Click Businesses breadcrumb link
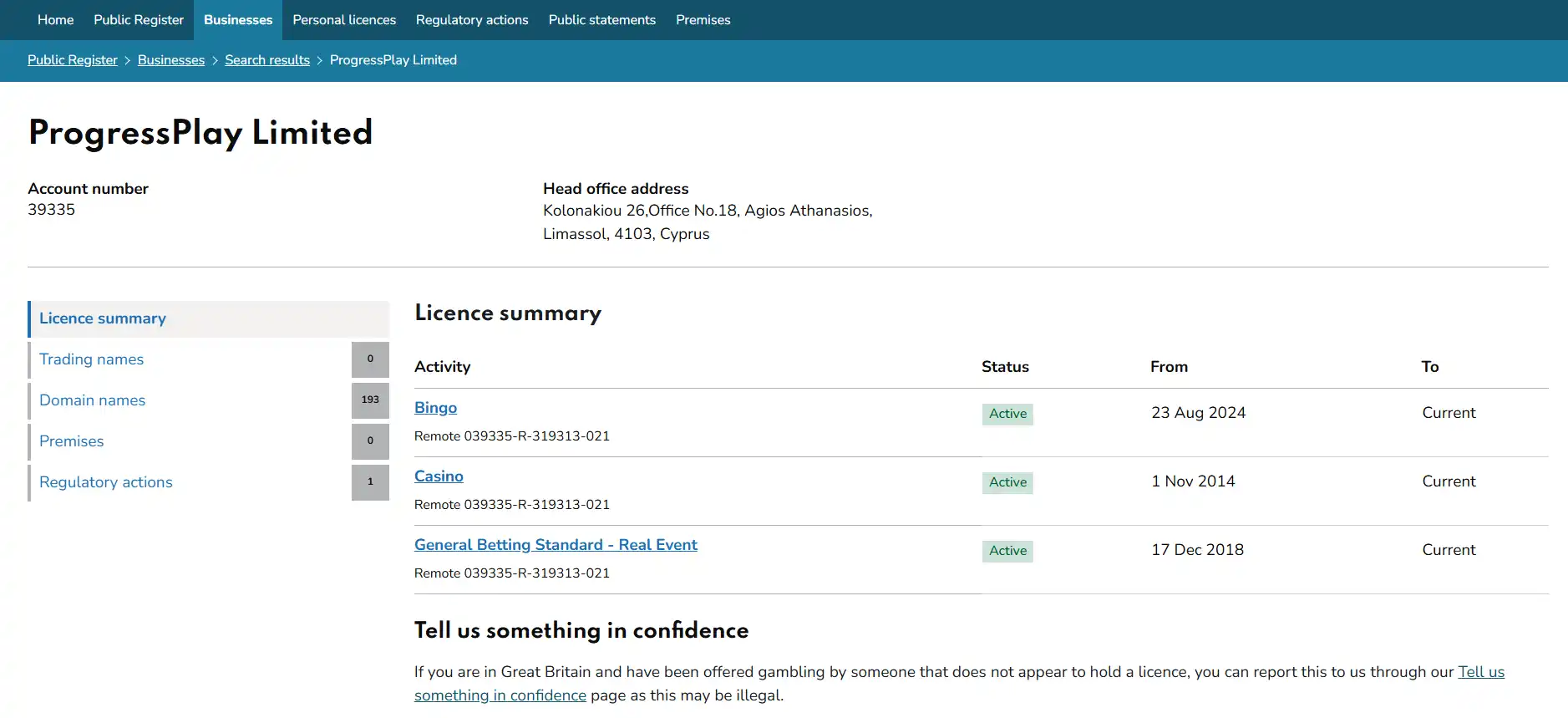 [x=171, y=60]
